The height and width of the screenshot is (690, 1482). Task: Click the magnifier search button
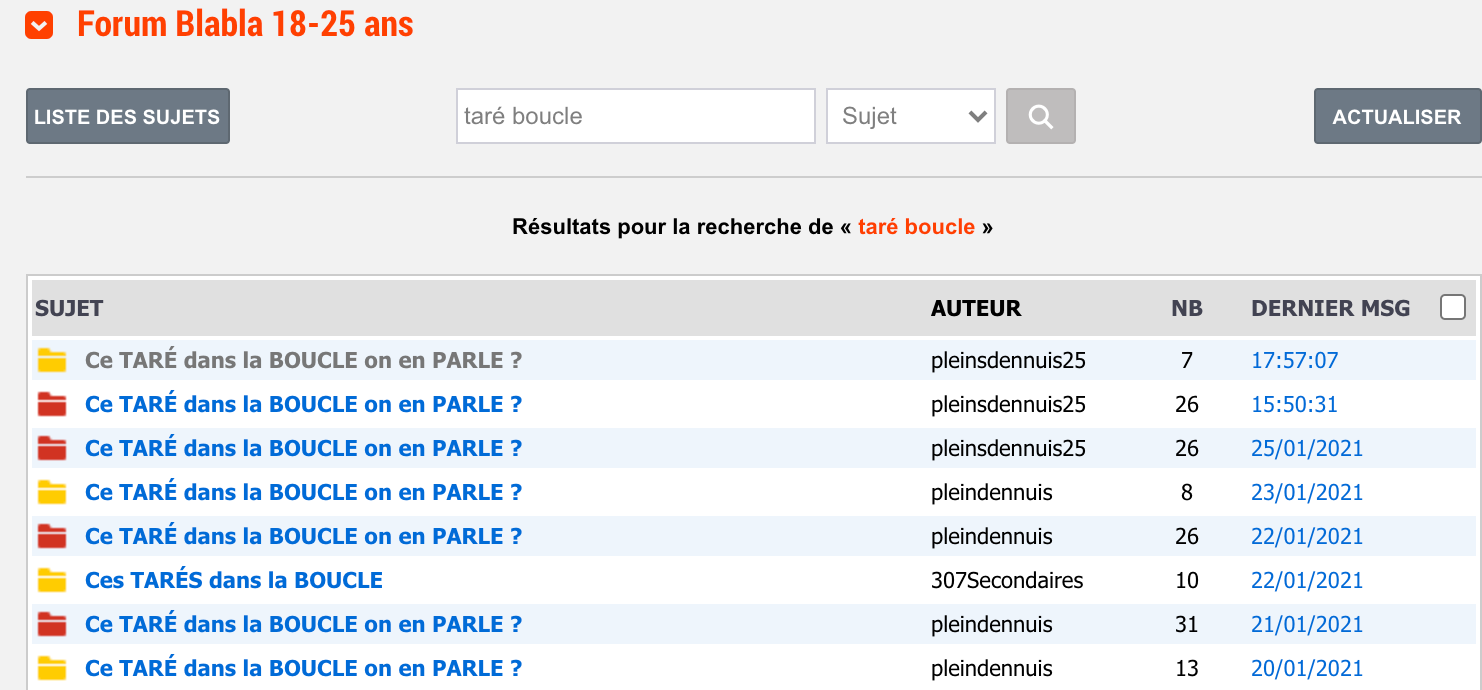tap(1040, 116)
